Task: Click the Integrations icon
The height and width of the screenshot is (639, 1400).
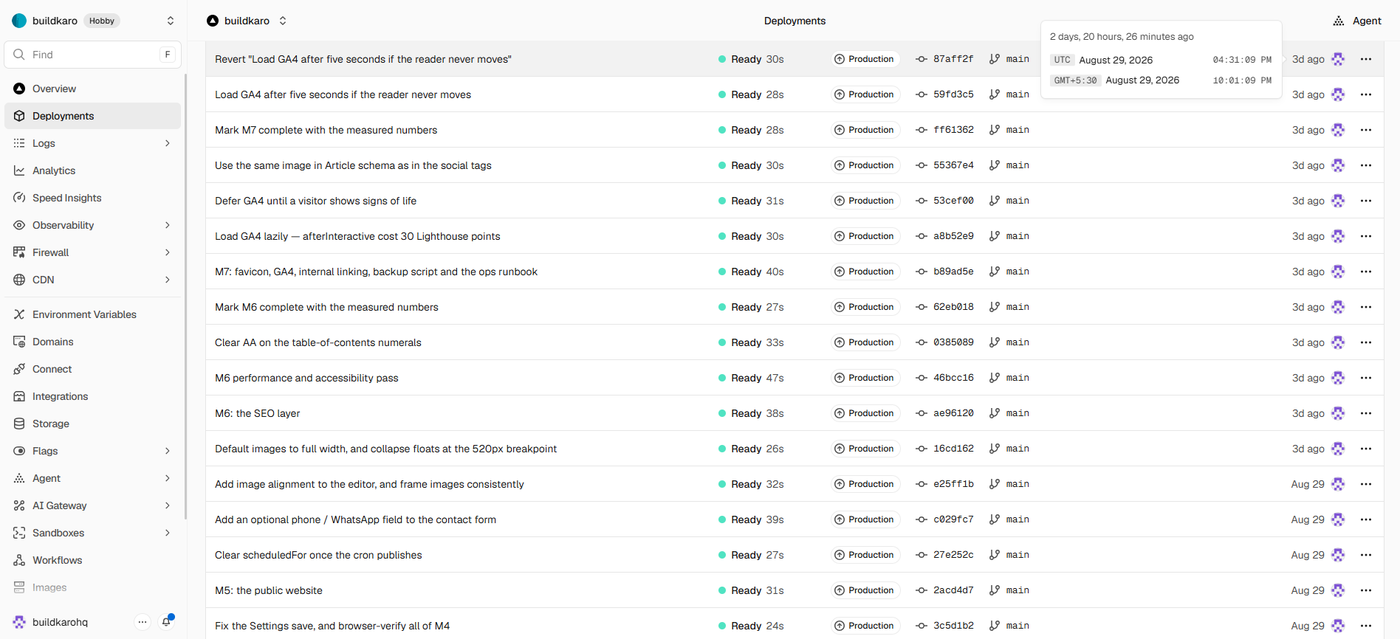Action: coord(19,396)
